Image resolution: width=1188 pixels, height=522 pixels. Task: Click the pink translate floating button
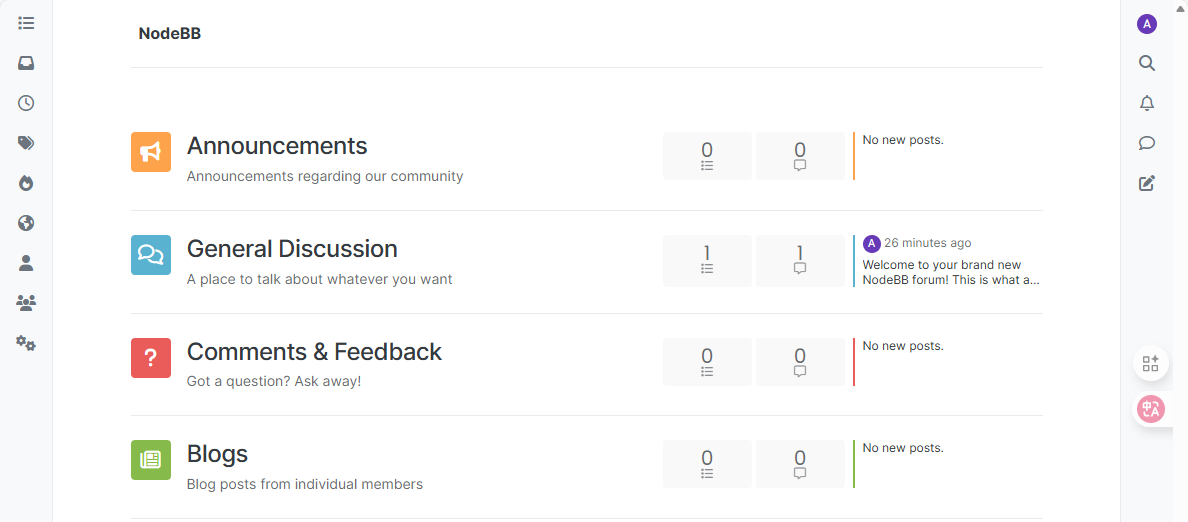[1151, 408]
